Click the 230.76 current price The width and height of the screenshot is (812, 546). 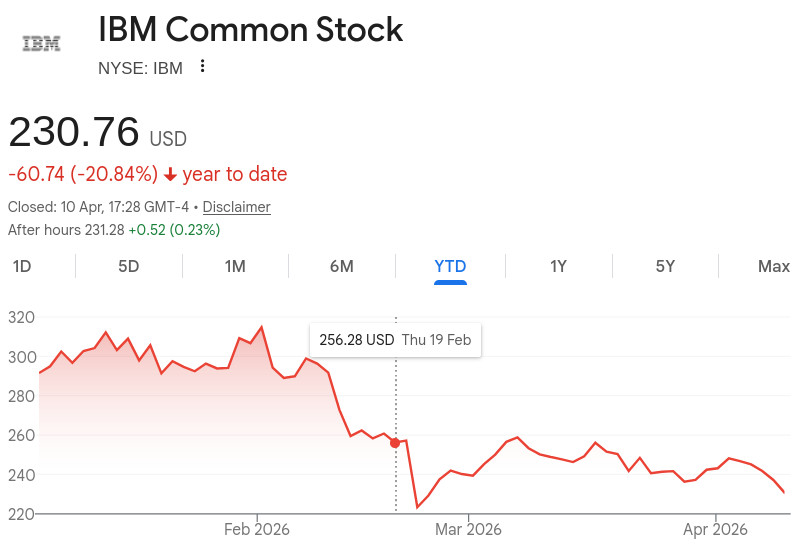74,133
